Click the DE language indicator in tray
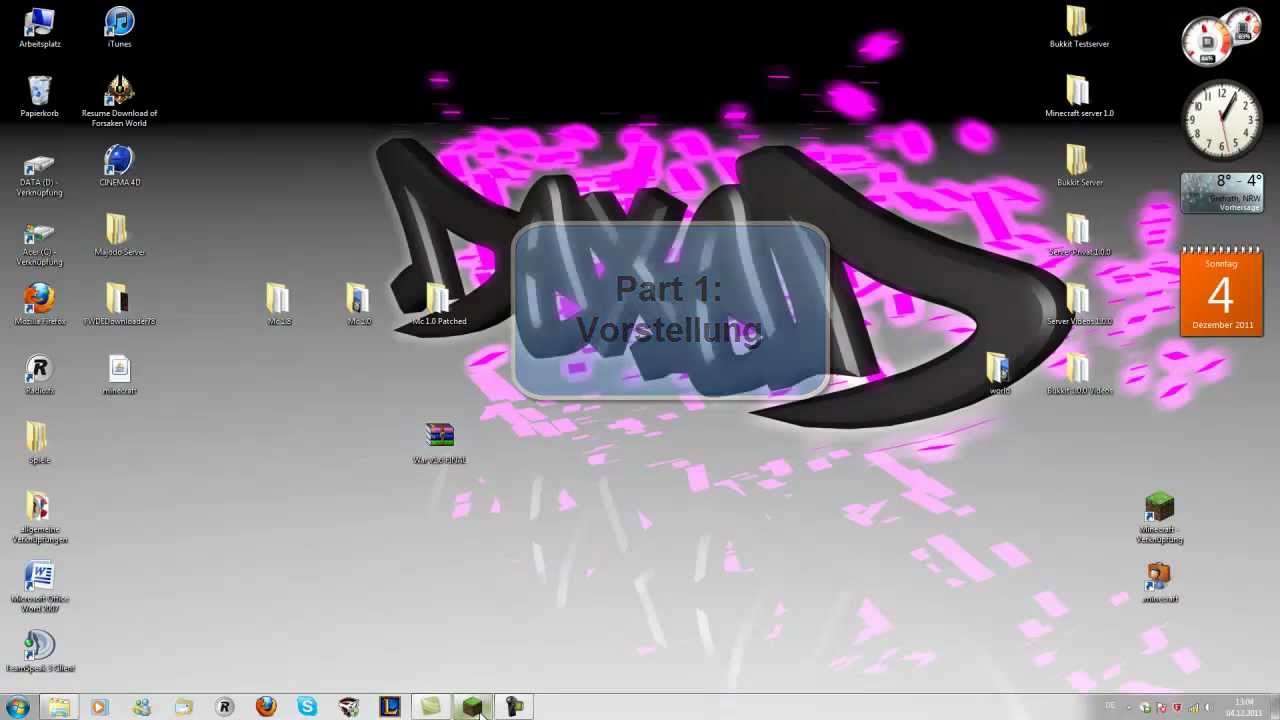 tap(1111, 707)
